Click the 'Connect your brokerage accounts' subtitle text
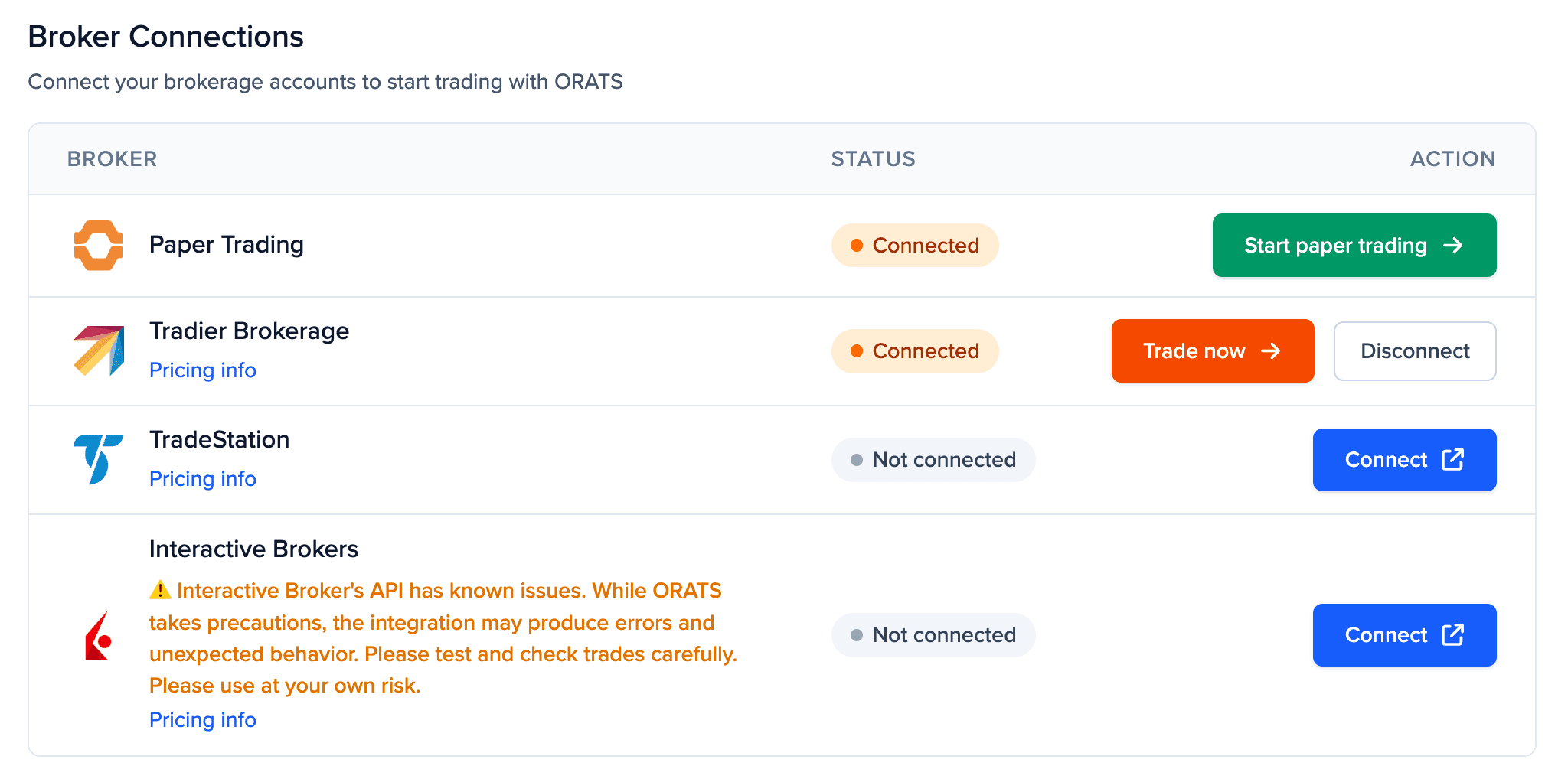This screenshot has width=1568, height=779. click(x=325, y=82)
